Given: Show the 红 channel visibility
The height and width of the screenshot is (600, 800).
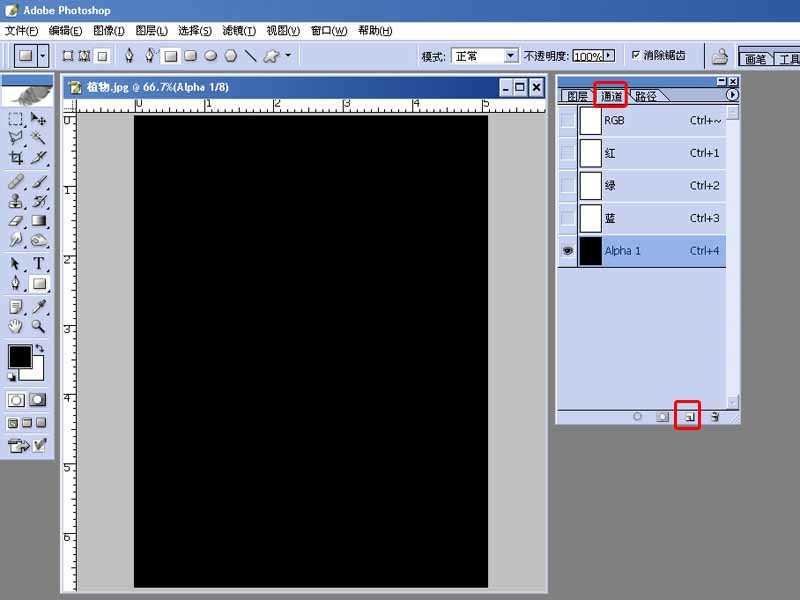Looking at the screenshot, I should tap(567, 153).
